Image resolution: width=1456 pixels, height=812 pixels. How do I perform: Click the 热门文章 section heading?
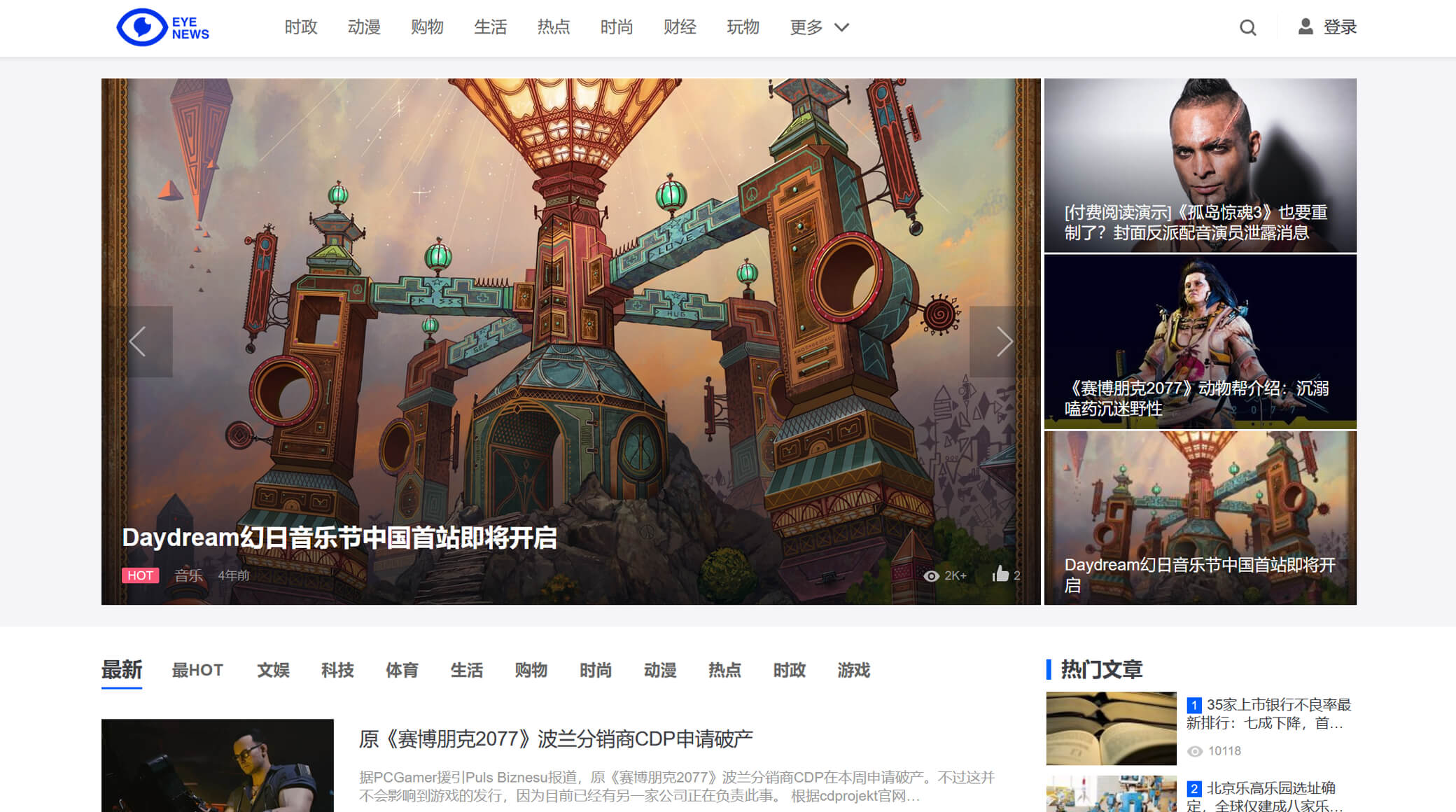(1102, 669)
